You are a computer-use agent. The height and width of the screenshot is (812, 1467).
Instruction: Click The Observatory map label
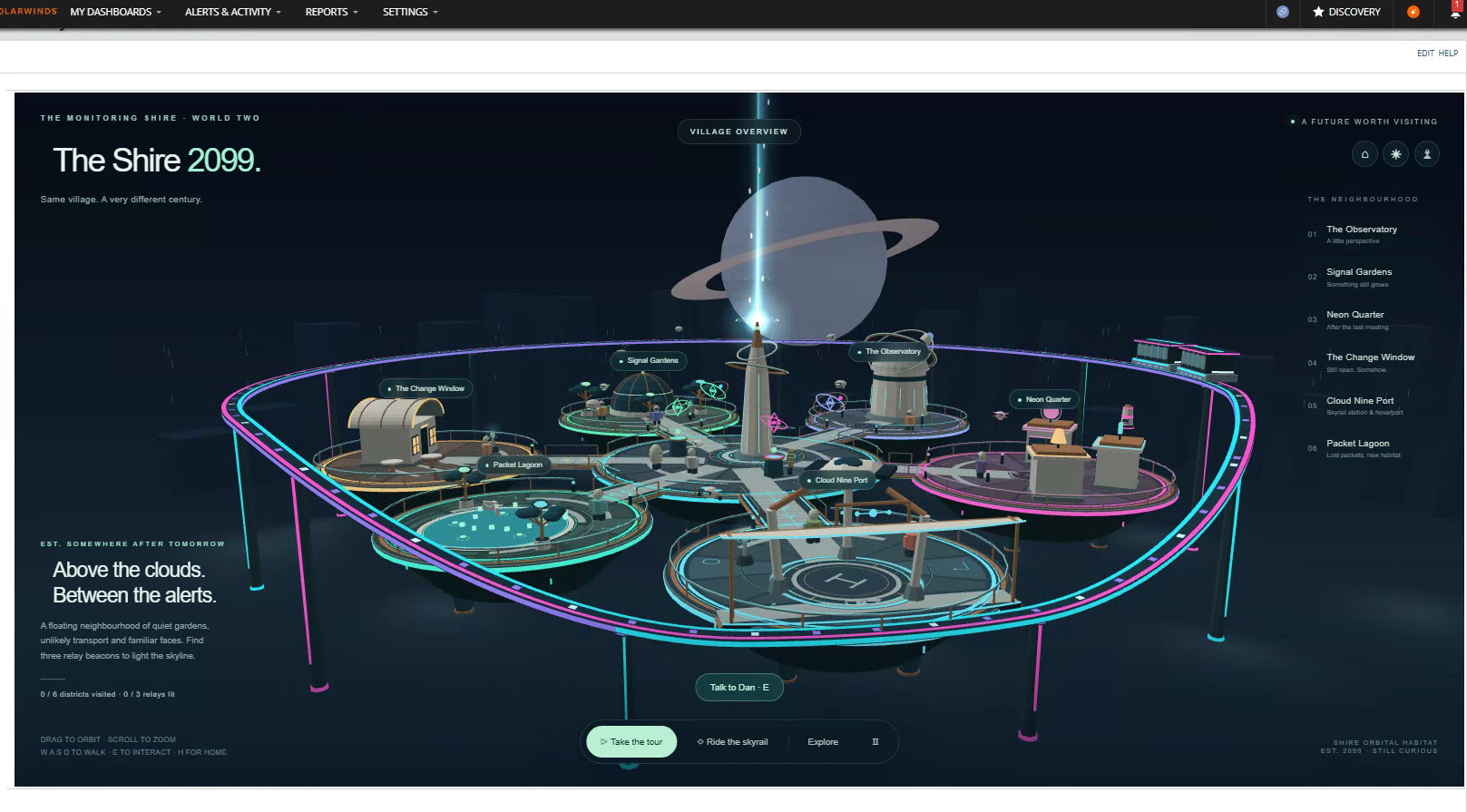(x=889, y=352)
